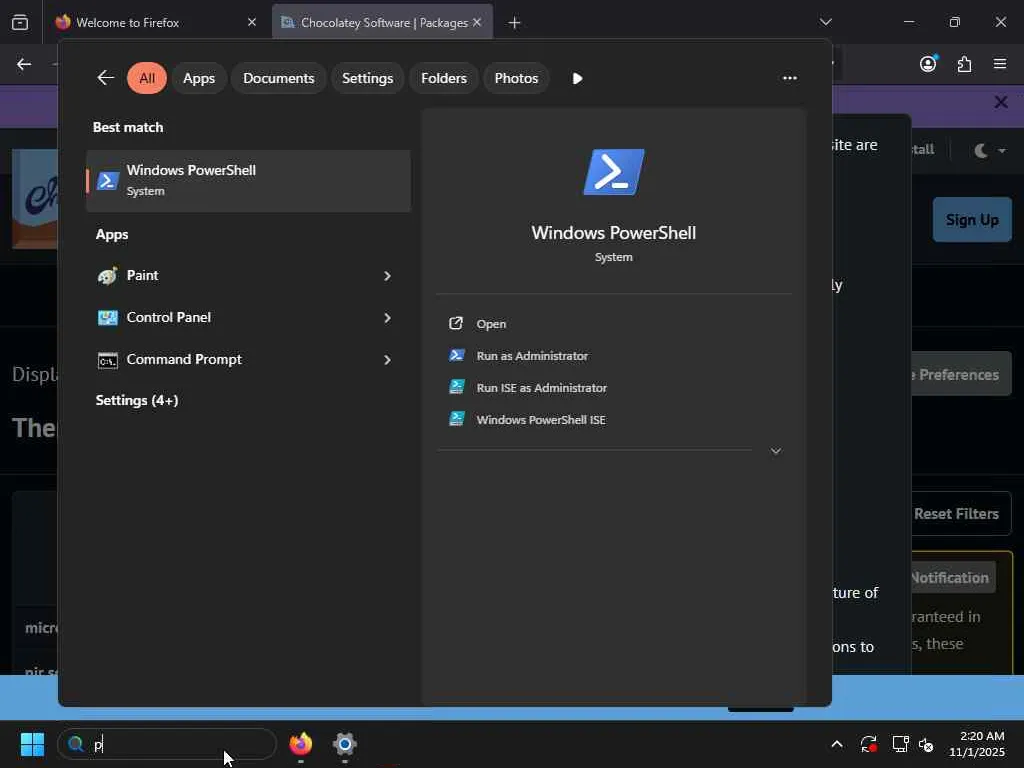Dismiss the purple banner on Chocolatey page
This screenshot has height=768, width=1024.
(1000, 103)
